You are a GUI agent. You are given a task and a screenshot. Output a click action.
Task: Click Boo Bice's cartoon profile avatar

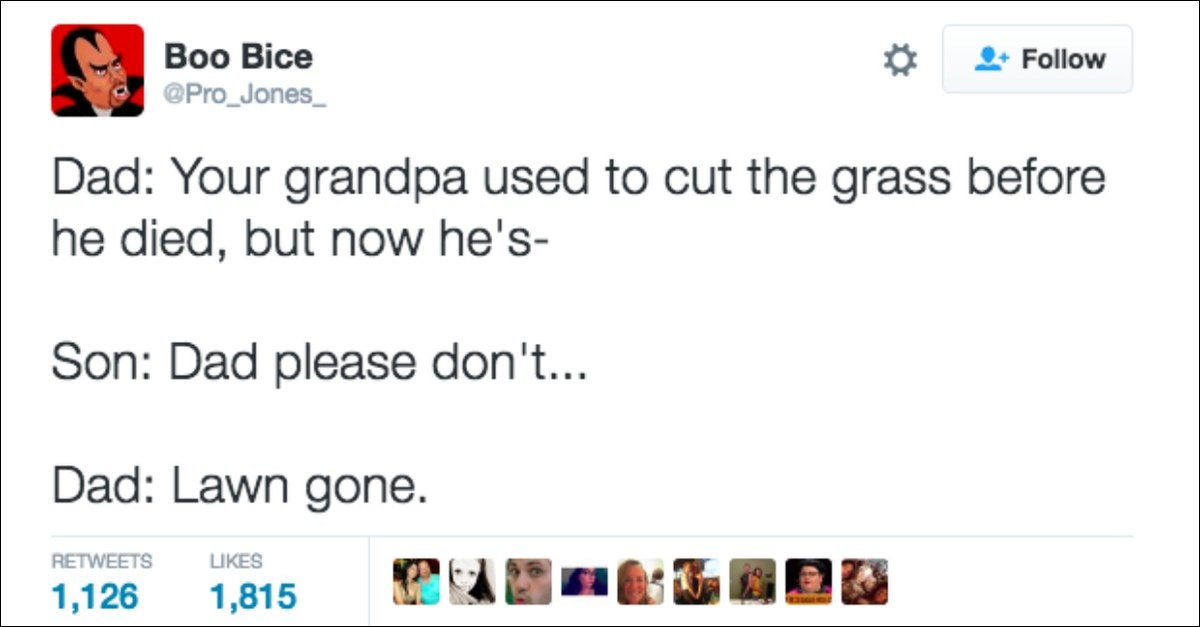pyautogui.click(x=97, y=68)
